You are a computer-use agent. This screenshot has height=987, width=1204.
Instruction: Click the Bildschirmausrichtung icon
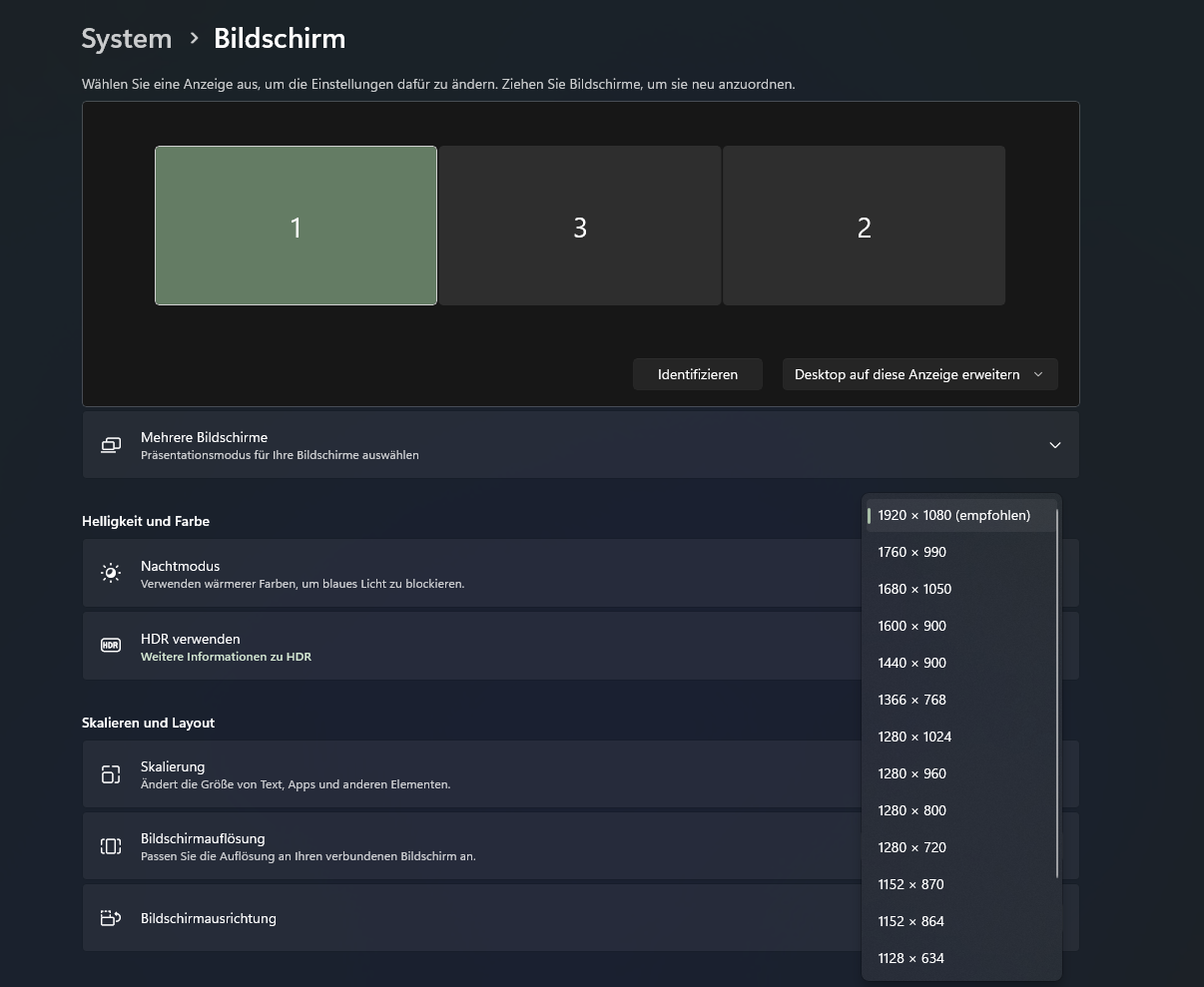pos(110,917)
